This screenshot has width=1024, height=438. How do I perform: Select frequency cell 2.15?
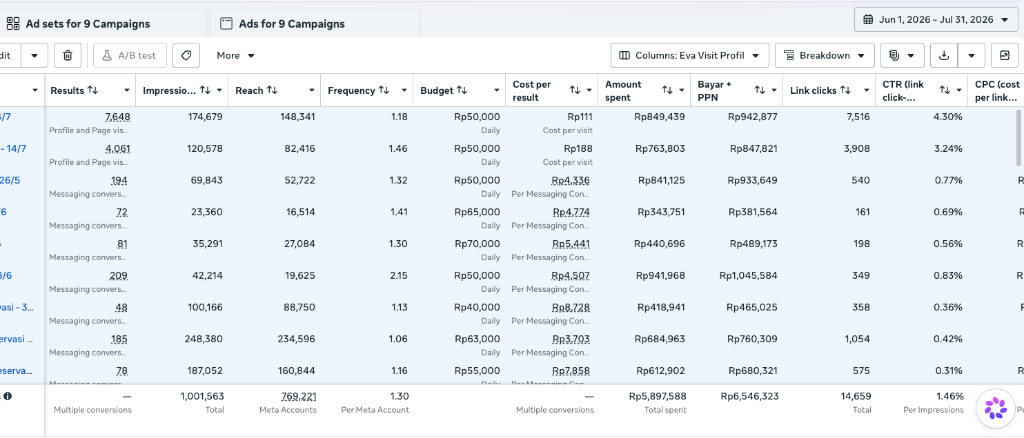[x=399, y=275]
